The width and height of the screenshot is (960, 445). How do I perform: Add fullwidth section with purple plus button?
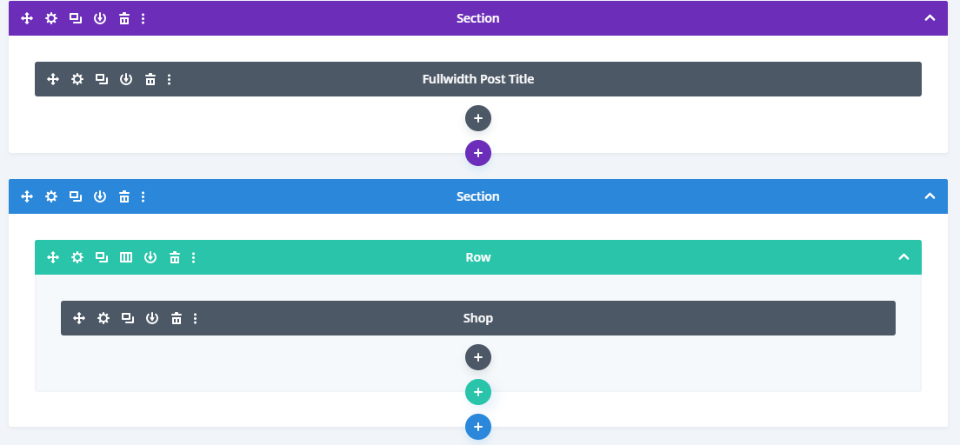[478, 153]
